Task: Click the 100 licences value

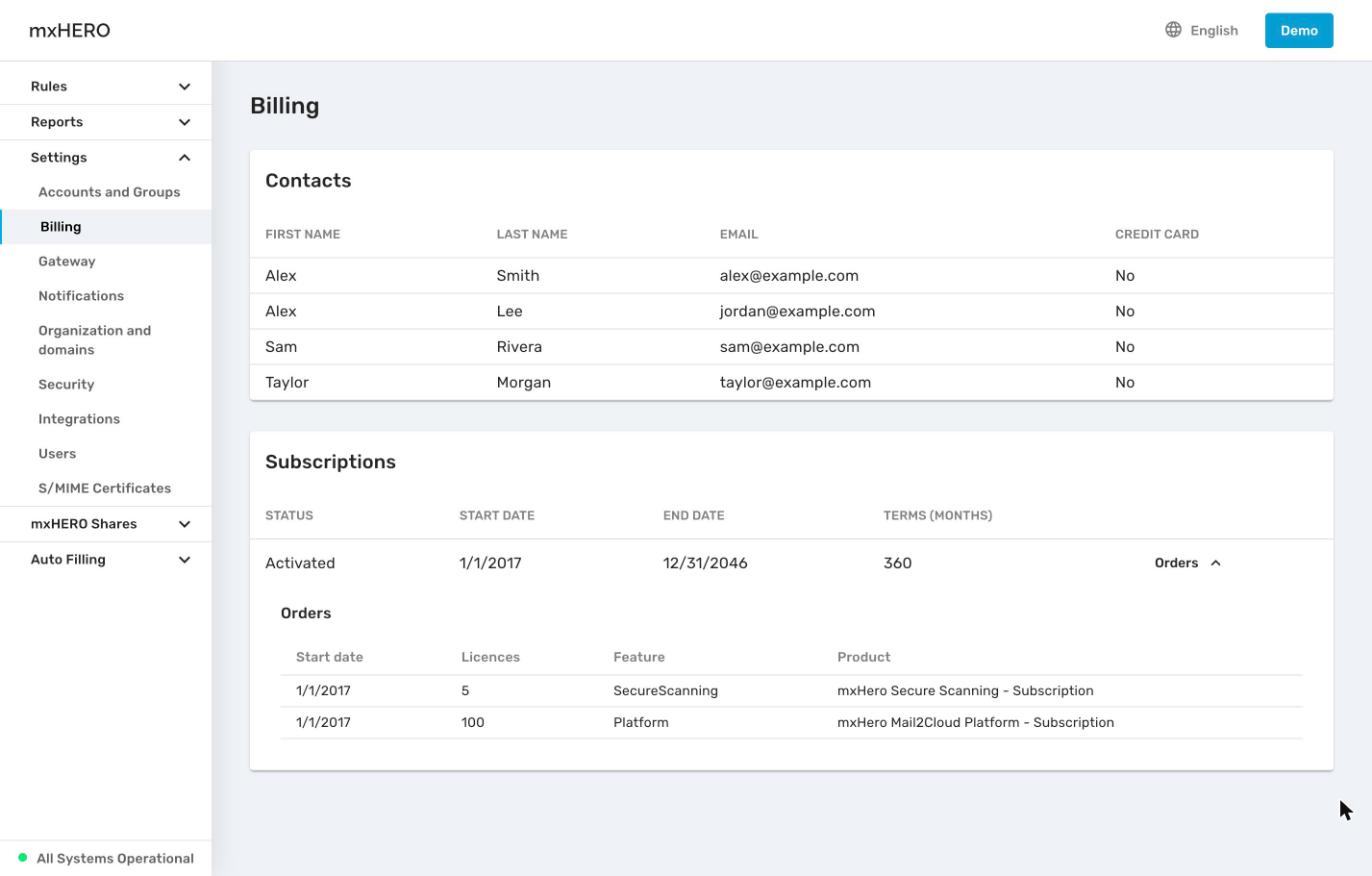Action: point(472,722)
